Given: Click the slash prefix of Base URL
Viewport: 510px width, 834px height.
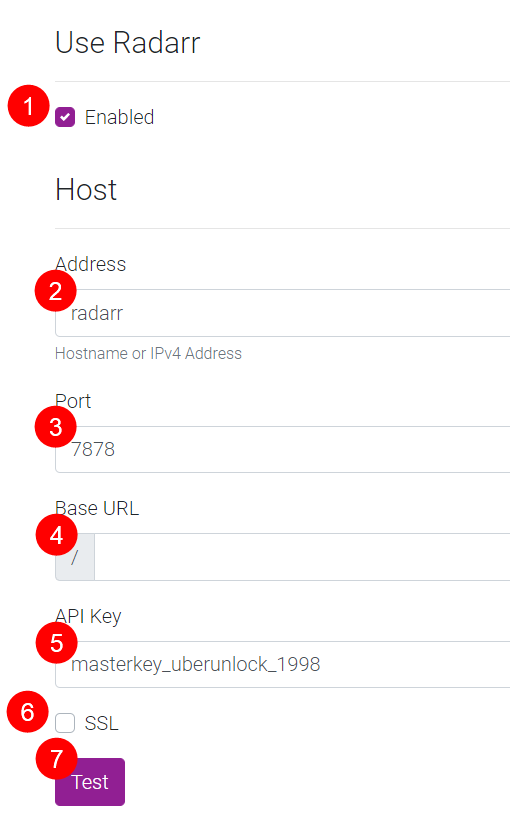Looking at the screenshot, I should (75, 557).
